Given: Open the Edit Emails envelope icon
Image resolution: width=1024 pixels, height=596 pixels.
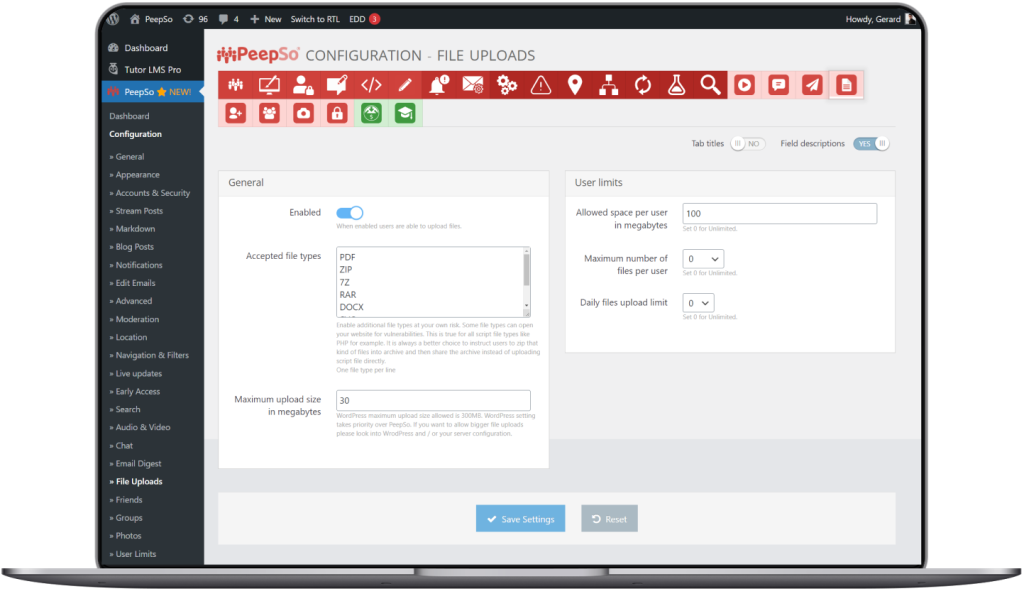Looking at the screenshot, I should point(473,85).
